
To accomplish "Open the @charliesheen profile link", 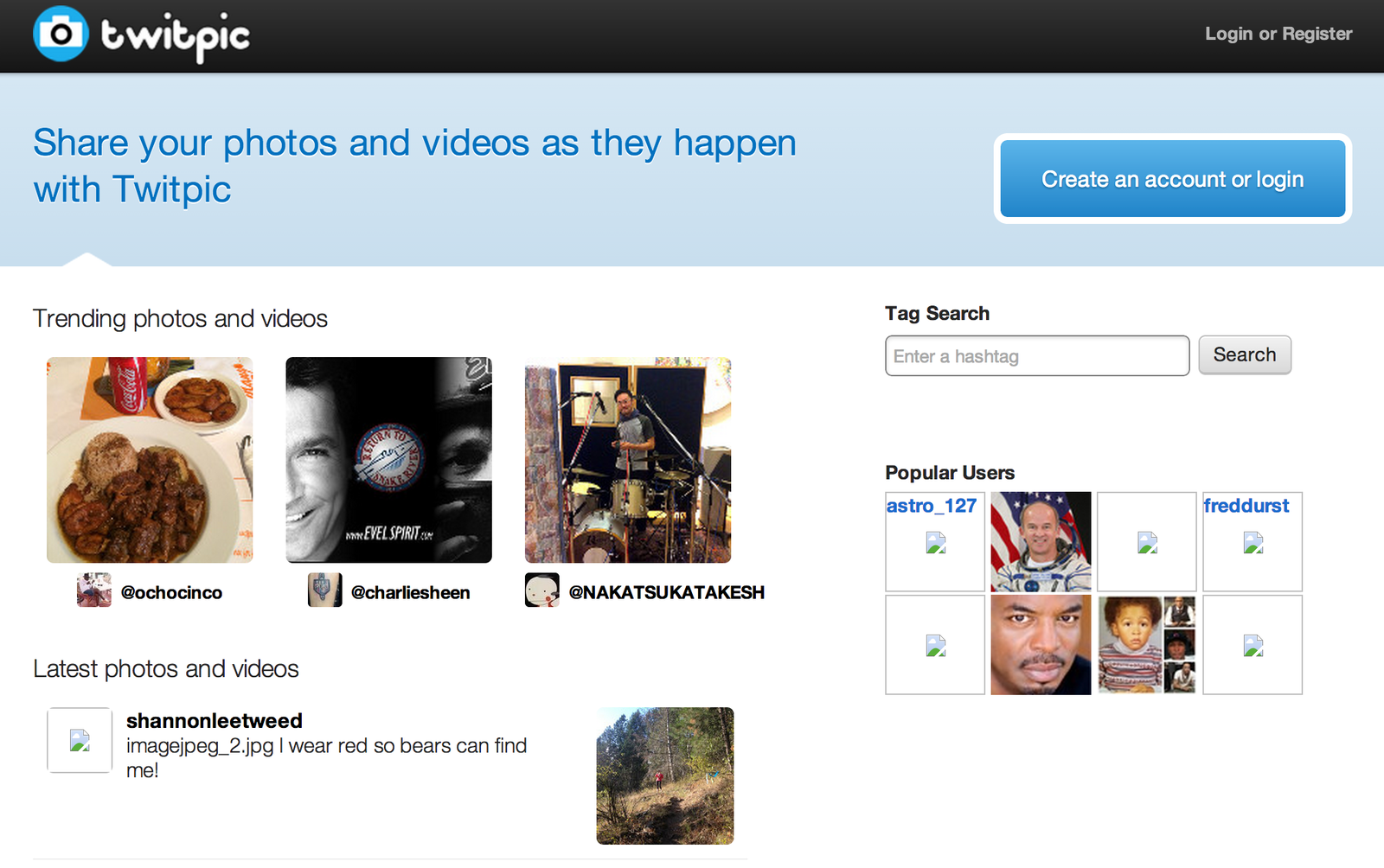I will coord(411,593).
